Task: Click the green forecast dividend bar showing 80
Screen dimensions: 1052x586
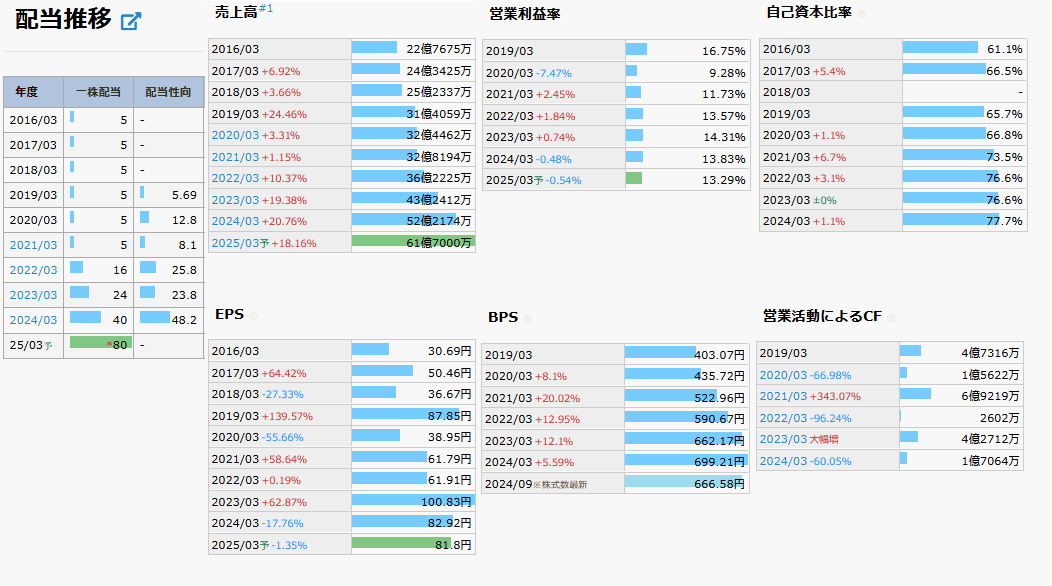Action: (x=100, y=344)
